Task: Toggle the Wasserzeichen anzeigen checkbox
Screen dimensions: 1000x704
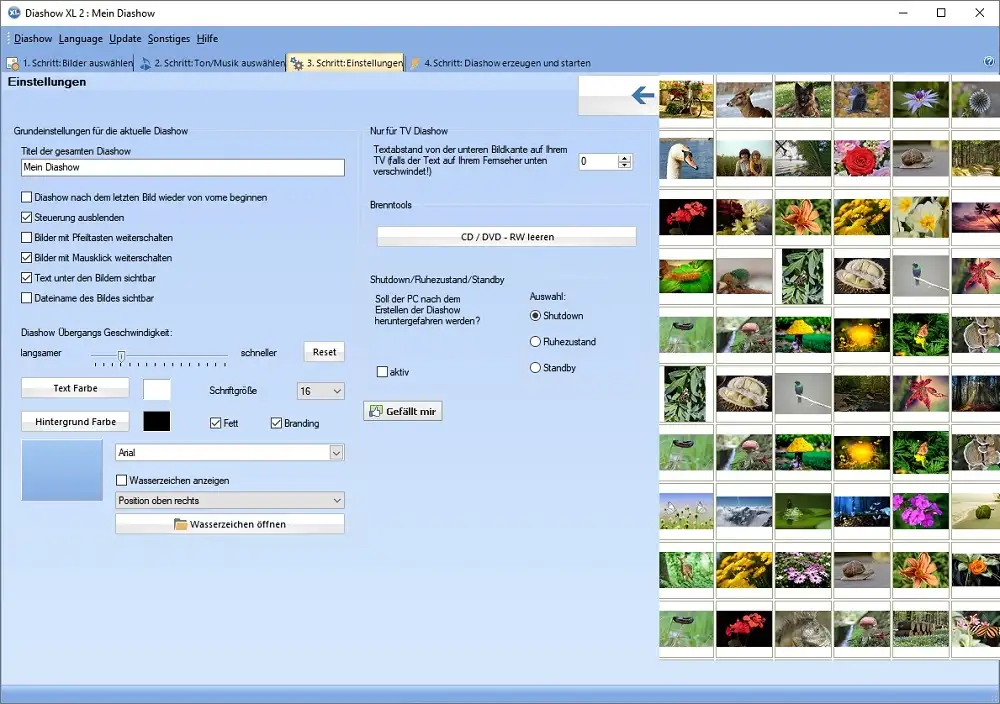Action: pos(122,481)
